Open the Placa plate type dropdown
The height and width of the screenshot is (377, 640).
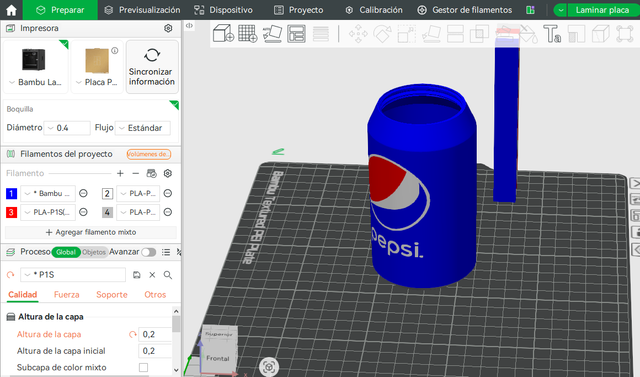tap(97, 82)
